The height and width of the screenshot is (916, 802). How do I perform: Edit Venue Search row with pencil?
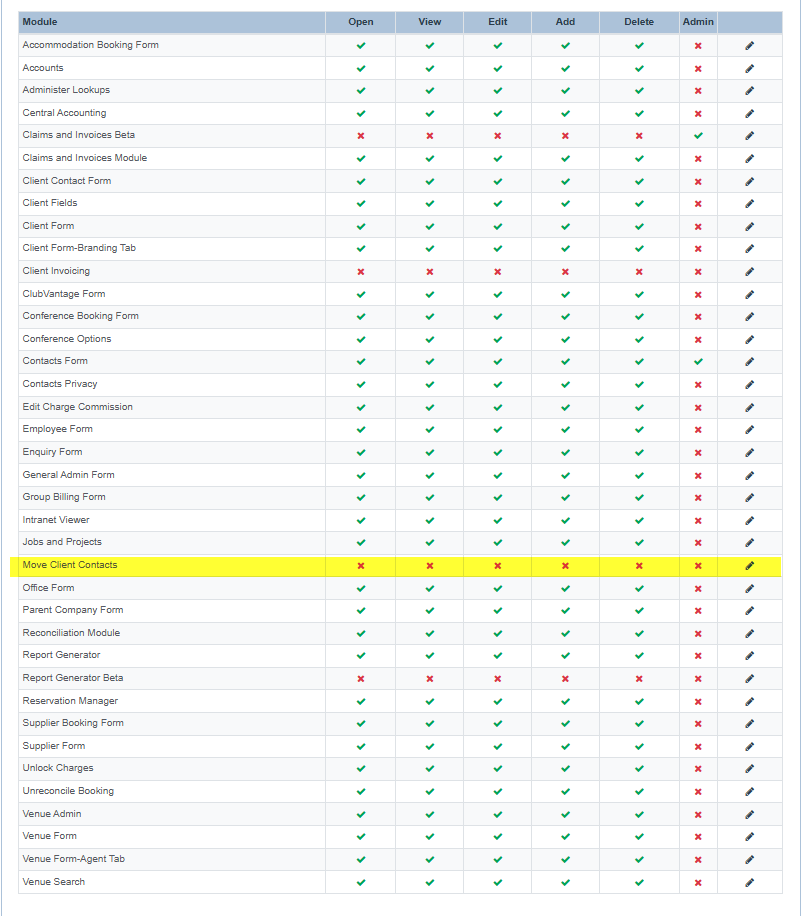point(749,882)
